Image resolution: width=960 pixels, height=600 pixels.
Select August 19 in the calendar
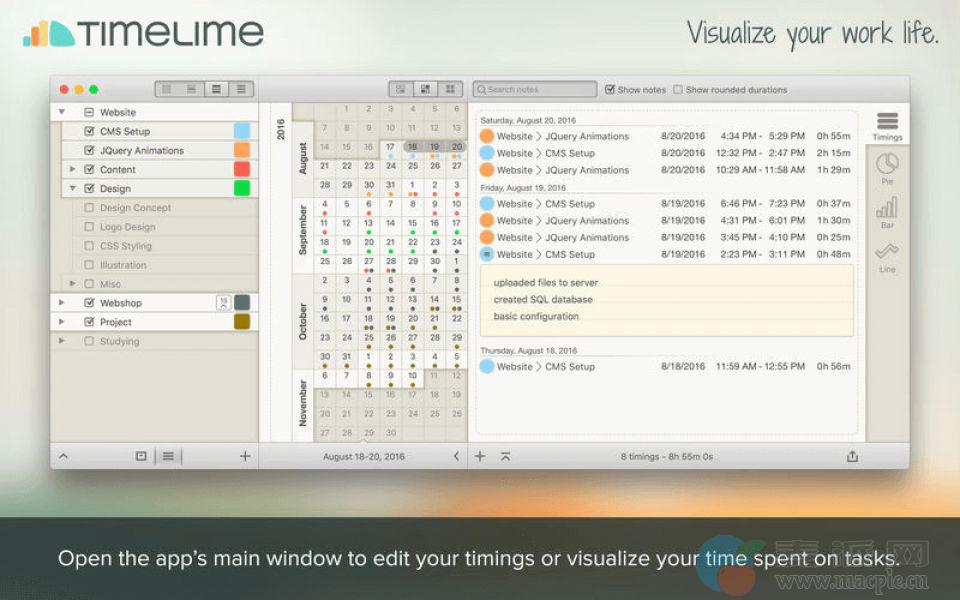click(x=434, y=147)
